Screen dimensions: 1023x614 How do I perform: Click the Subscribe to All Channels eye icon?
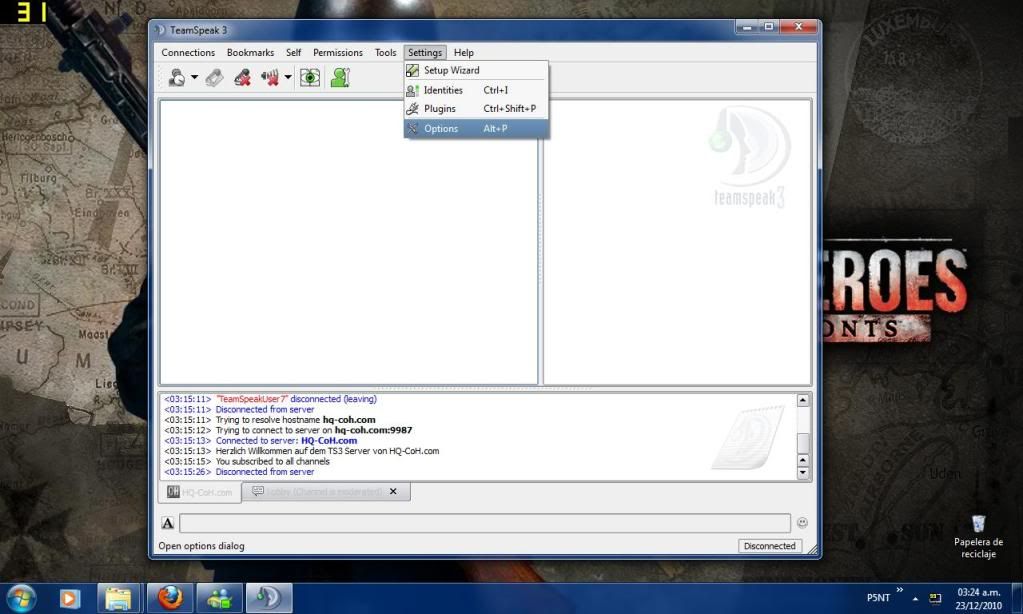[x=310, y=78]
